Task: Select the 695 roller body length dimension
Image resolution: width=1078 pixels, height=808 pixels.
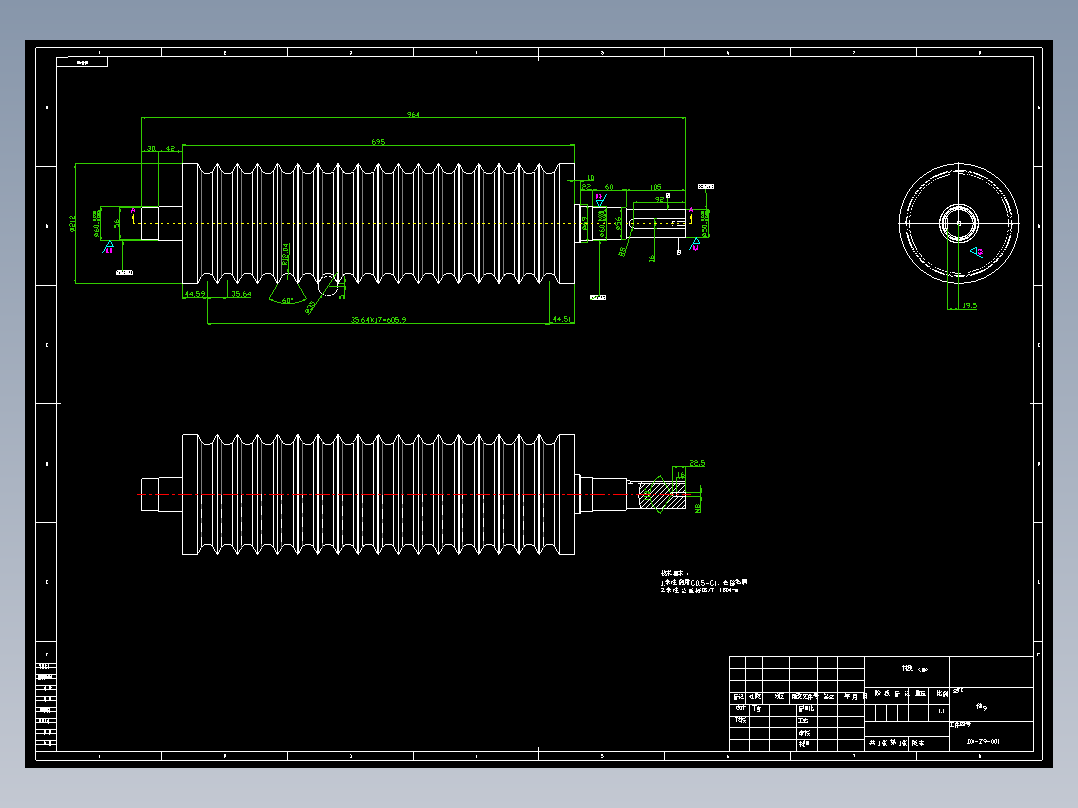Action: pos(378,142)
